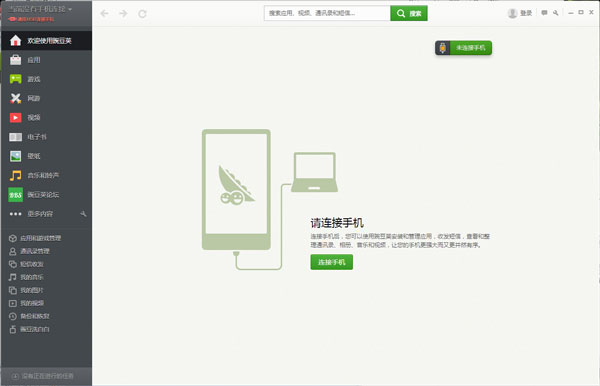Focus the search apps and videos field
This screenshot has height=386, width=600.
(x=327, y=13)
